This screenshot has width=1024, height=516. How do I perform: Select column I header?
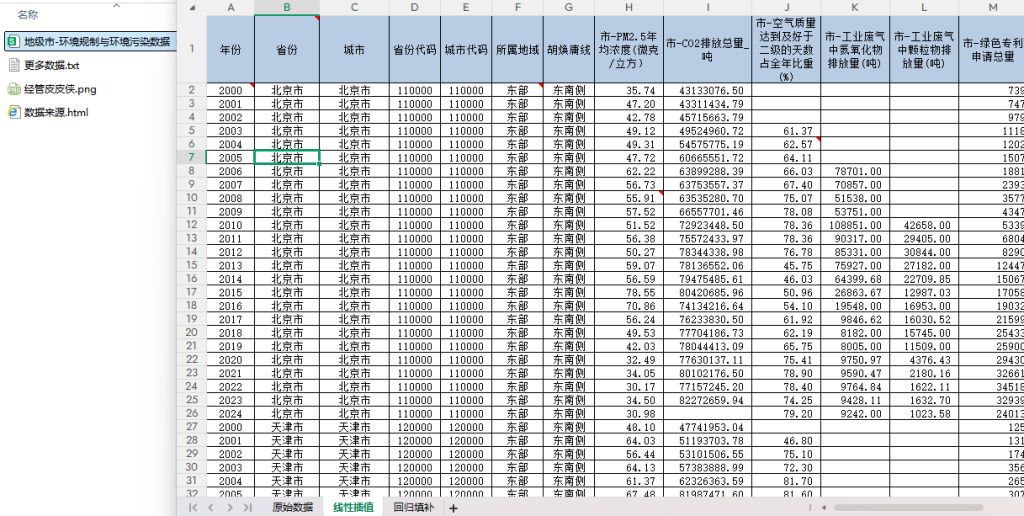coord(707,8)
